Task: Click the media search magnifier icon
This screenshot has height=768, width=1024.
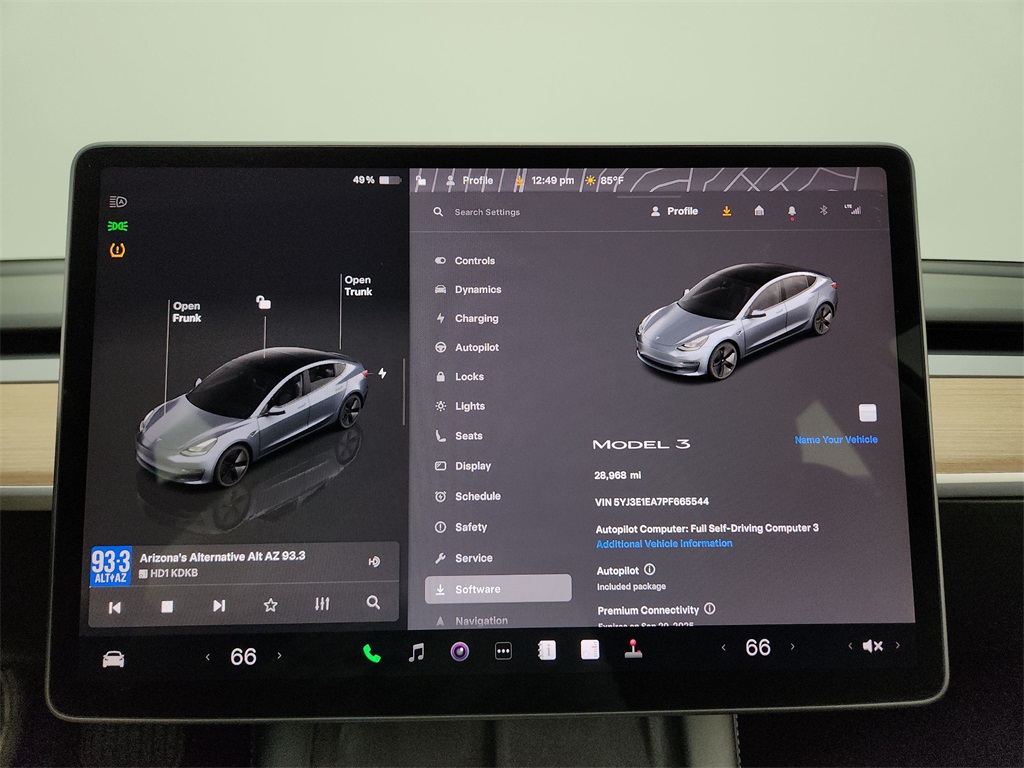Action: pyautogui.click(x=373, y=602)
